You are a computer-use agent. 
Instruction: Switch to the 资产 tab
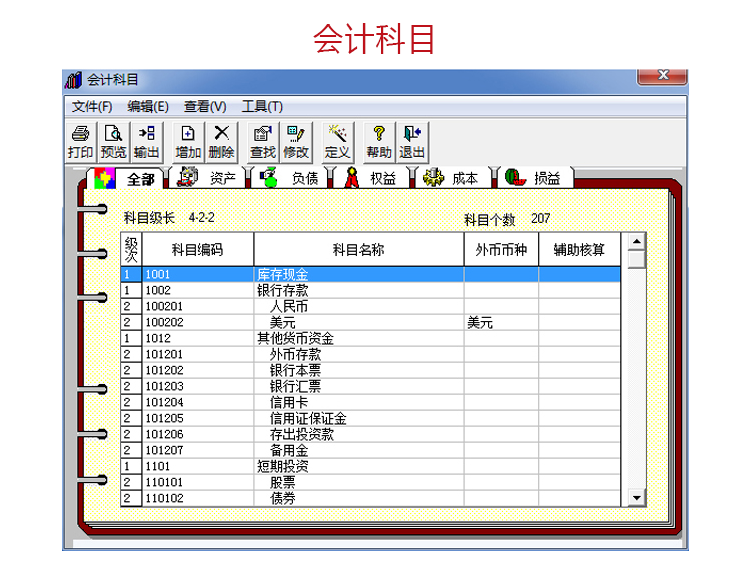tap(208, 178)
